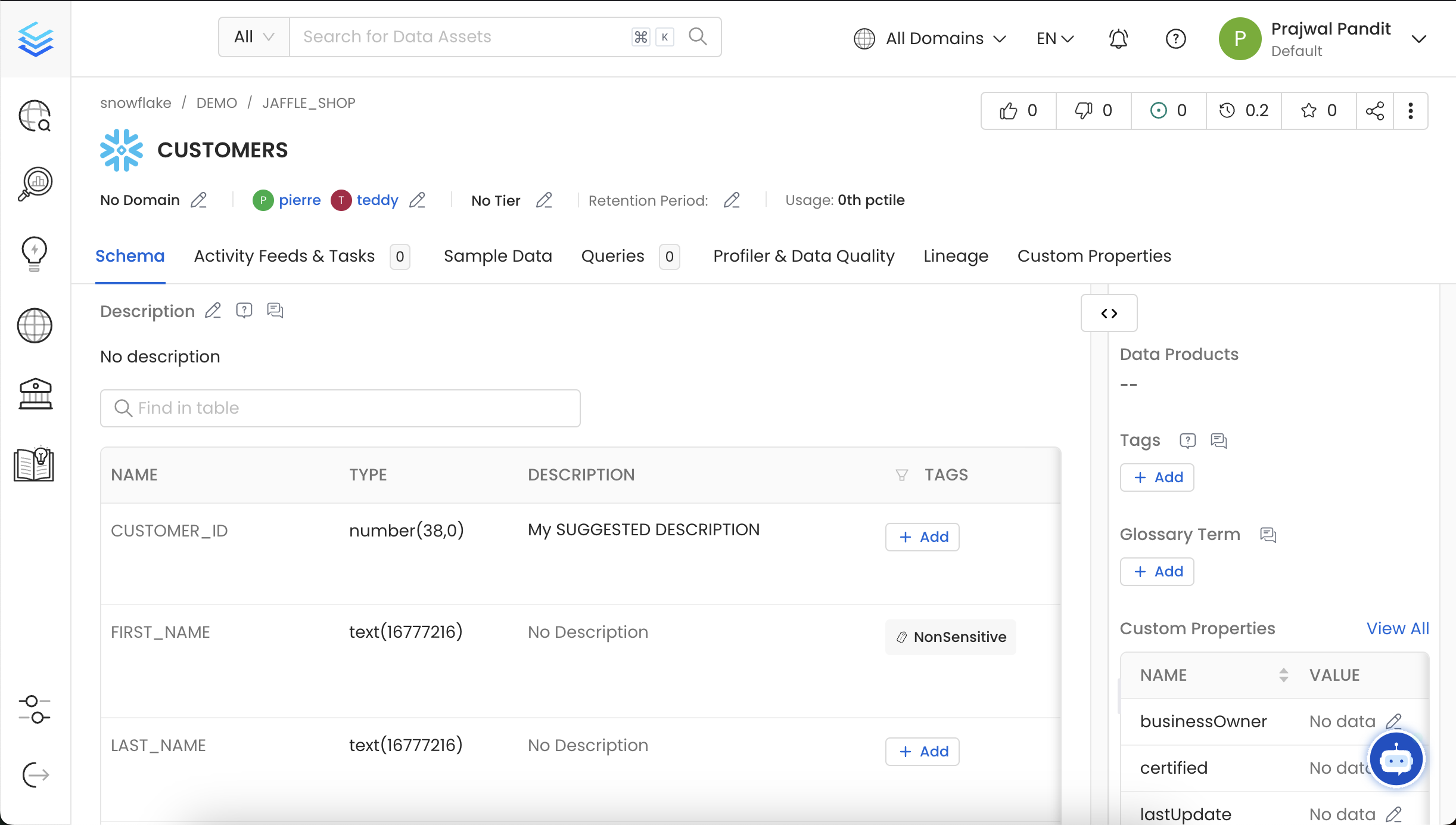Open the Insights lightbulb icon in sidebar

[x=34, y=253]
